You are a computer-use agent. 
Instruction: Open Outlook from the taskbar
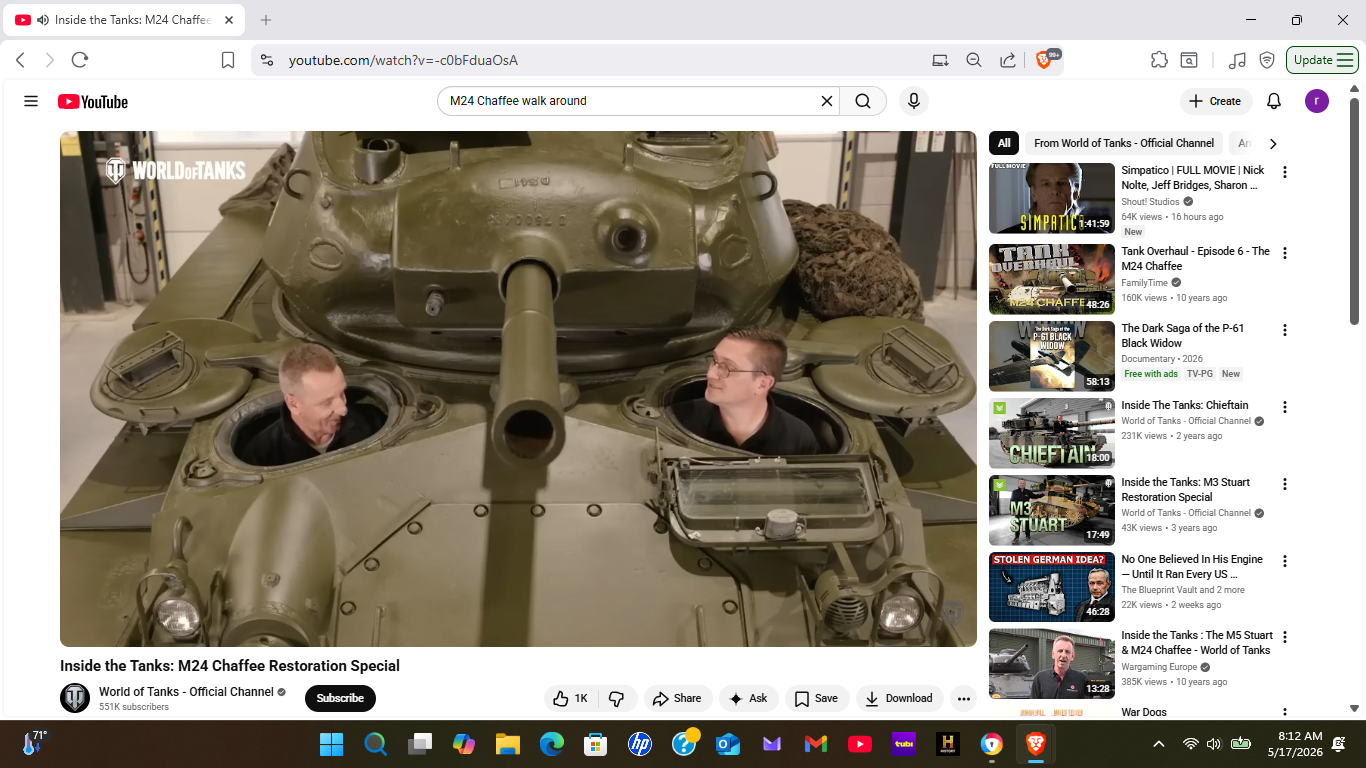tap(728, 744)
